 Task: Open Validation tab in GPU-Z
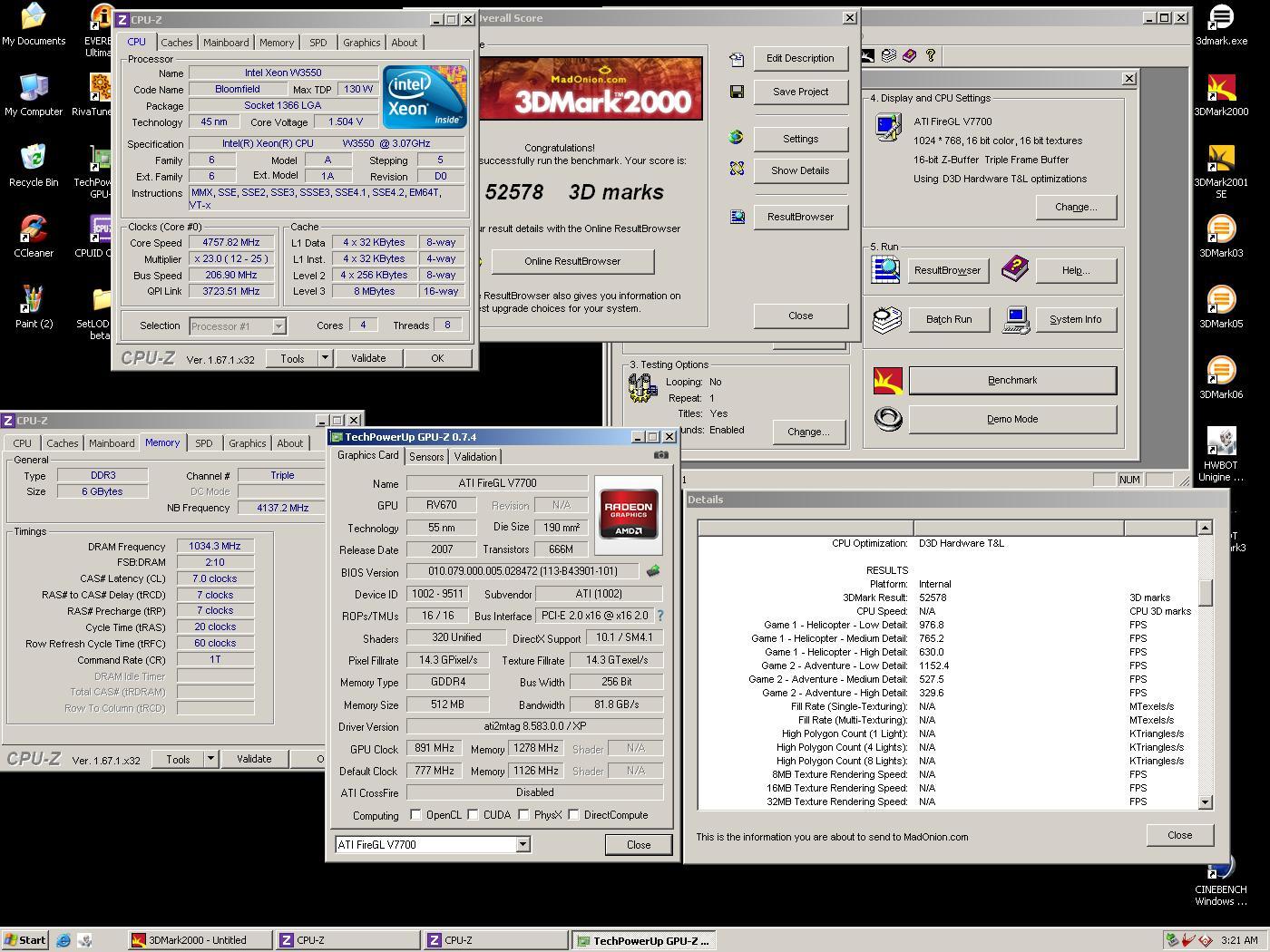475,457
